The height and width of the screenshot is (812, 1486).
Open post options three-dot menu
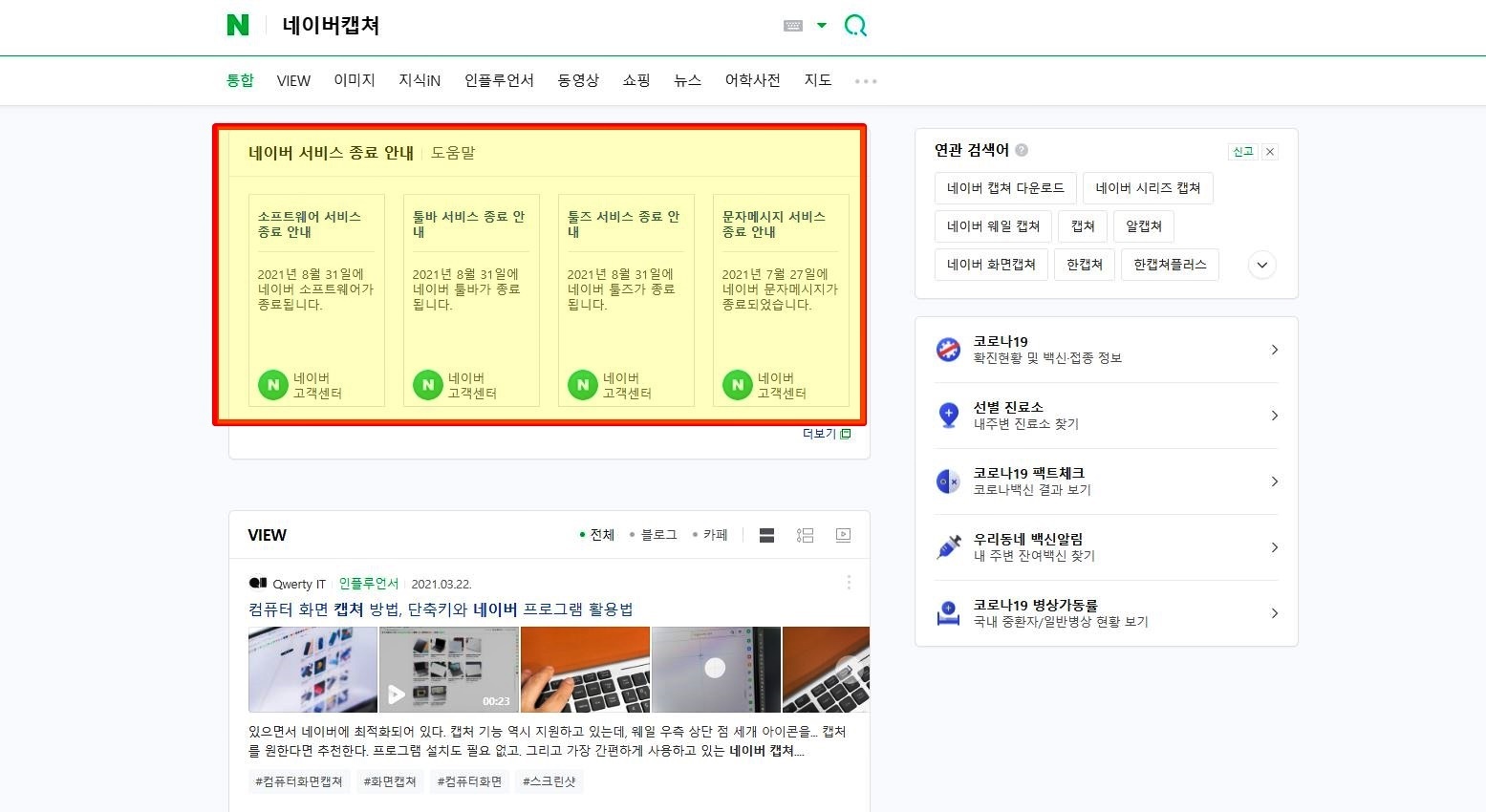coord(849,583)
